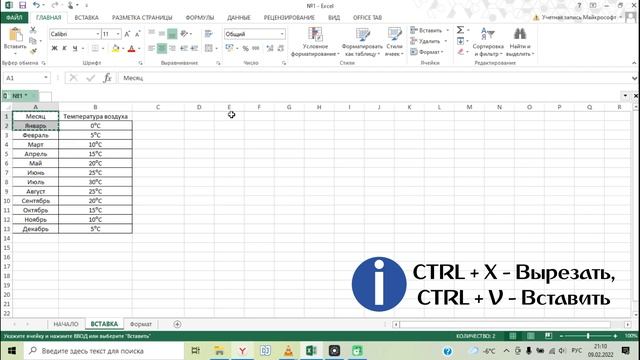Image resolution: width=640 pixels, height=360 pixels.
Task: Open Windows search box on taskbar
Action: pos(104,351)
